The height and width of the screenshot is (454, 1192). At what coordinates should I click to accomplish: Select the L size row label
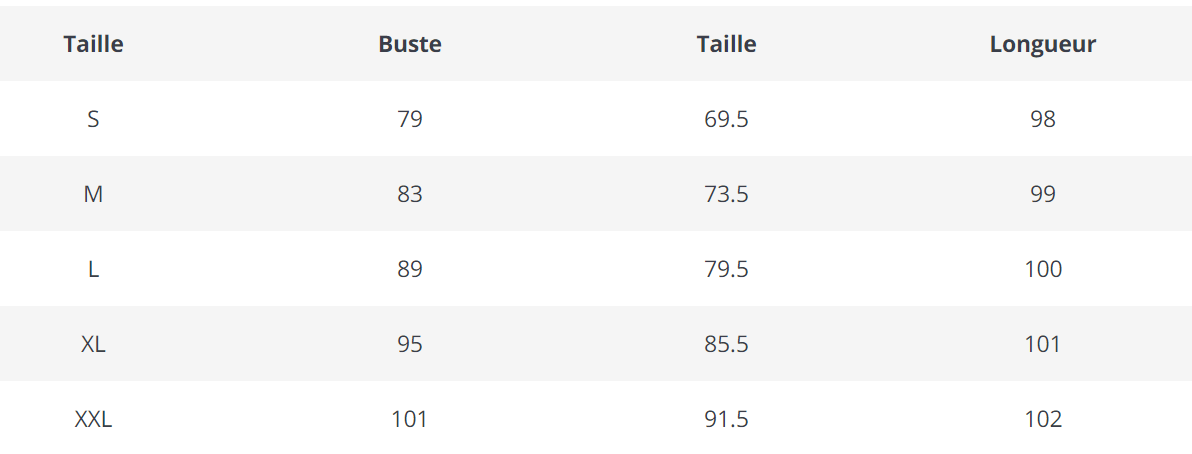tap(93, 269)
